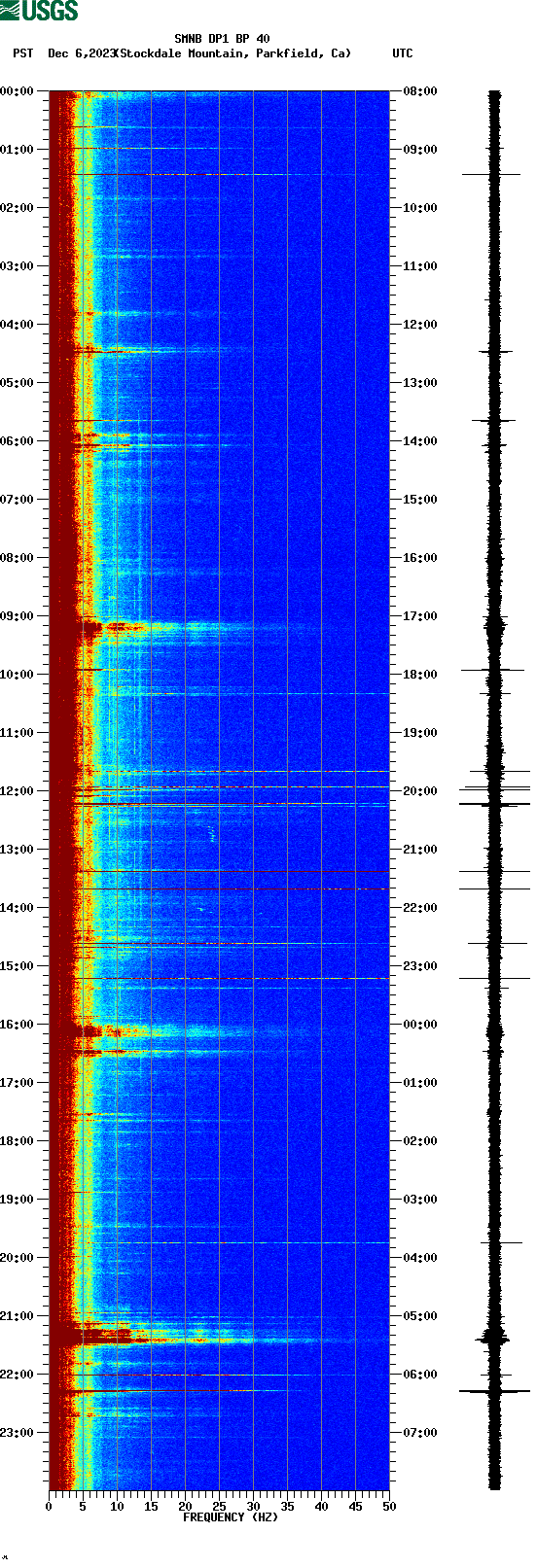
Task: Click the 10:00 label on UTC axis
Action: (x=420, y=208)
